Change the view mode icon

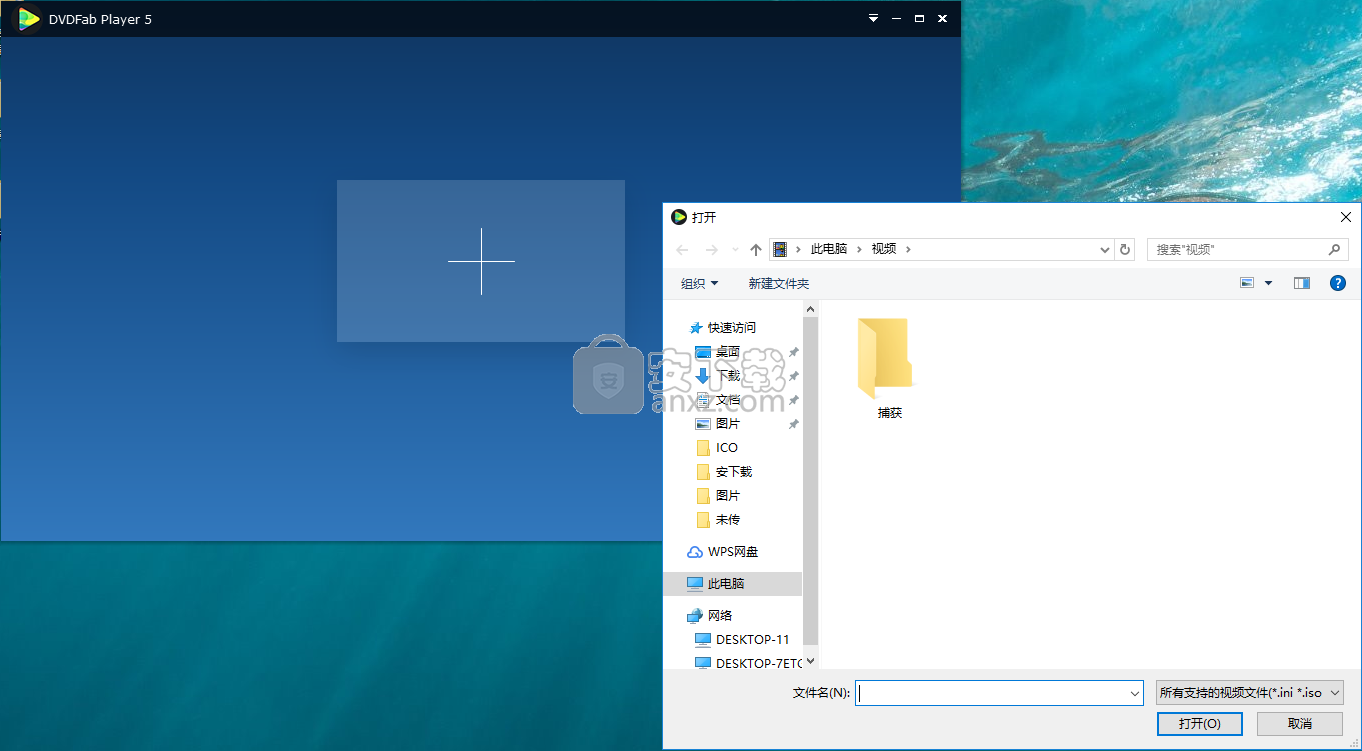1247,283
